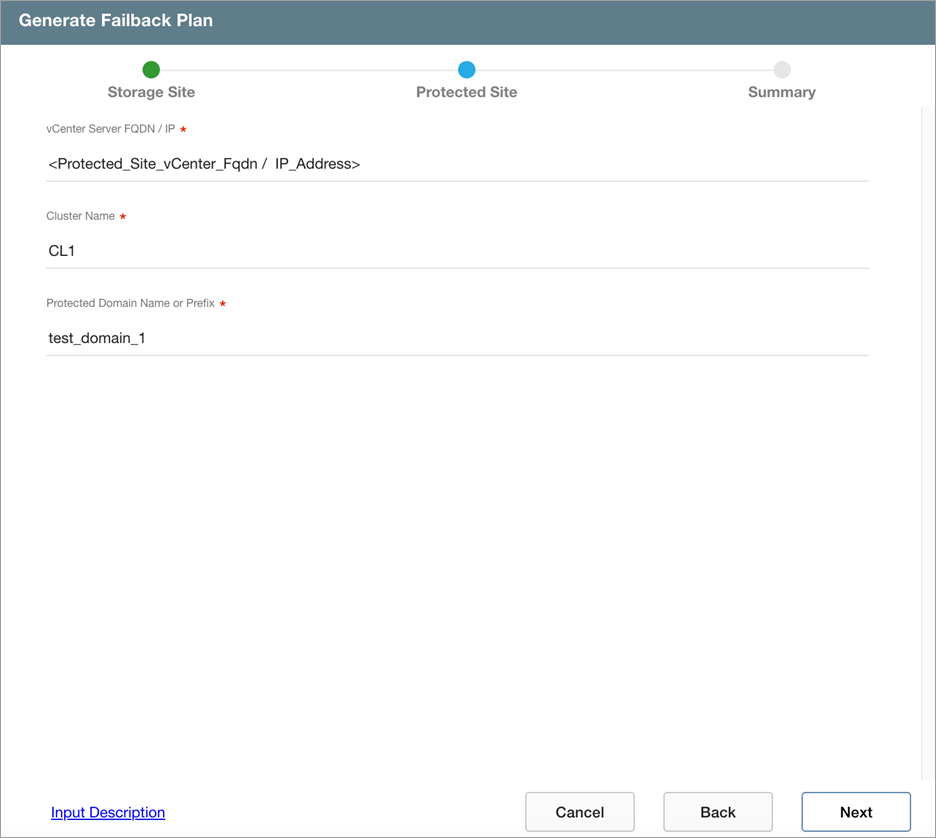This screenshot has height=838, width=936.
Task: Jump to the Summary step label
Action: coord(782,92)
